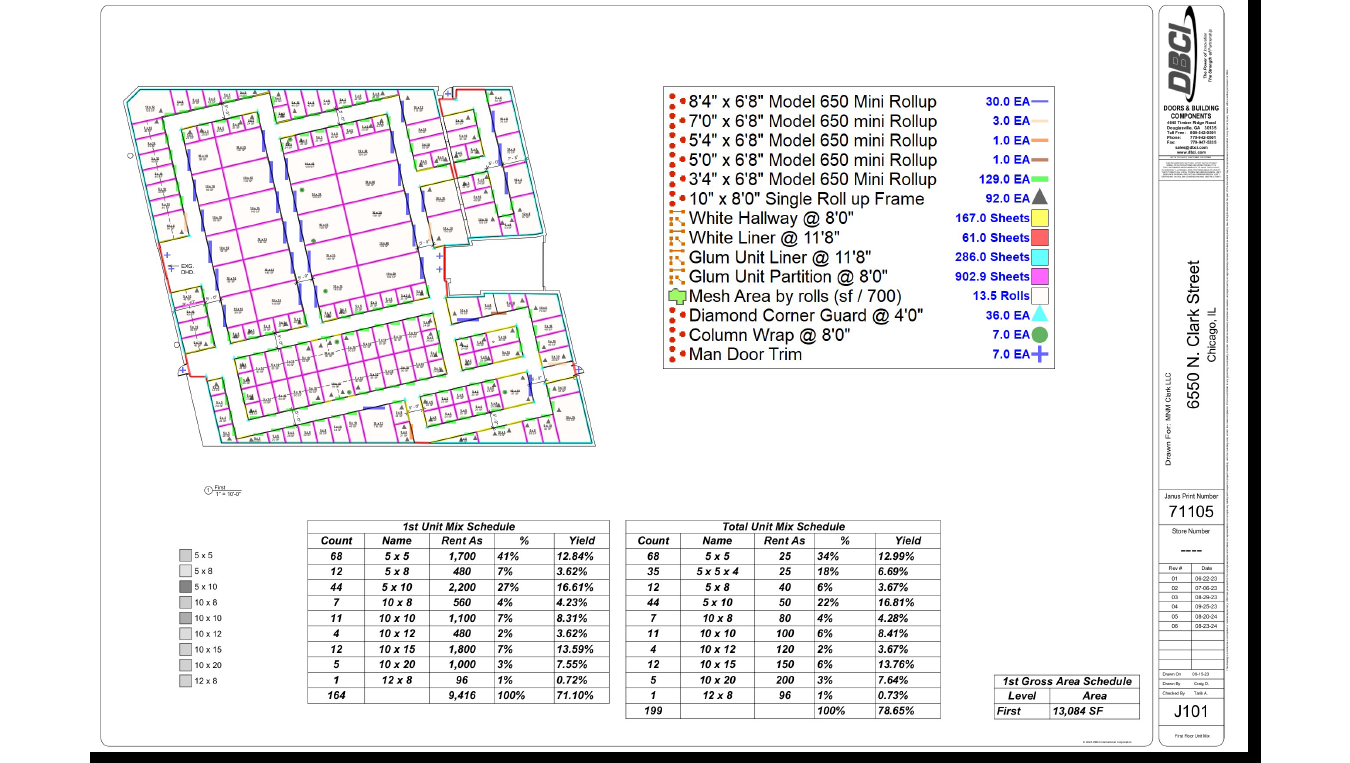The image size is (1350, 763).
Task: Click the blue line for 8'4" Mini Rollup
Action: click(x=1039, y=101)
